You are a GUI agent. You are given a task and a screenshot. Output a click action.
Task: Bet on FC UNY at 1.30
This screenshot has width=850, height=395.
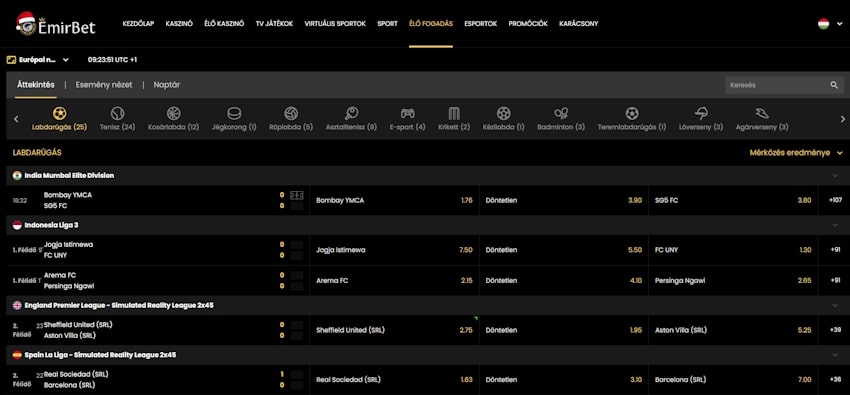733,250
